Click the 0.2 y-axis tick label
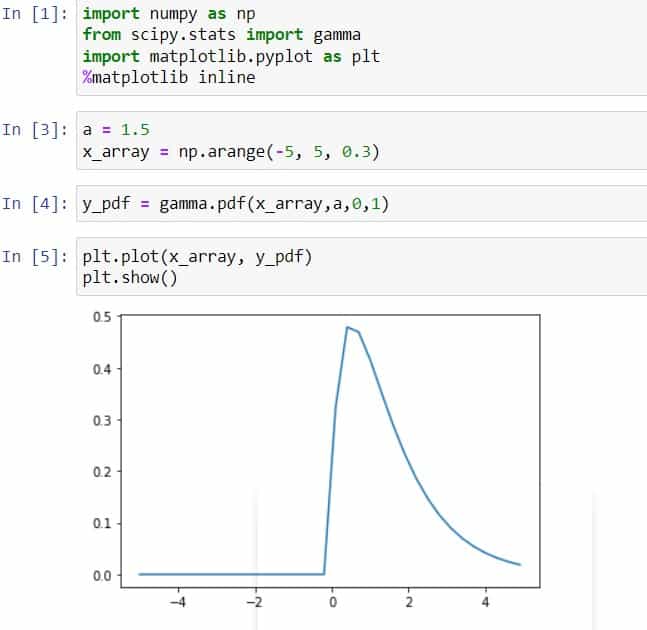The height and width of the screenshot is (630, 647). click(102, 472)
